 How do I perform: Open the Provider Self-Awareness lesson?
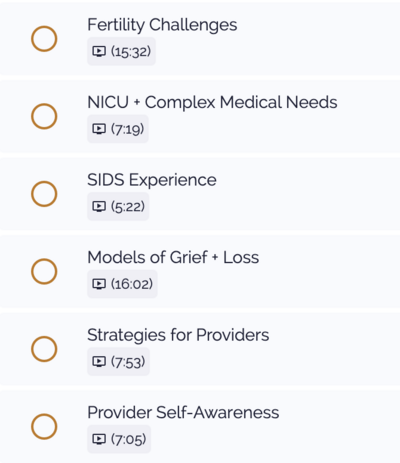tap(183, 412)
